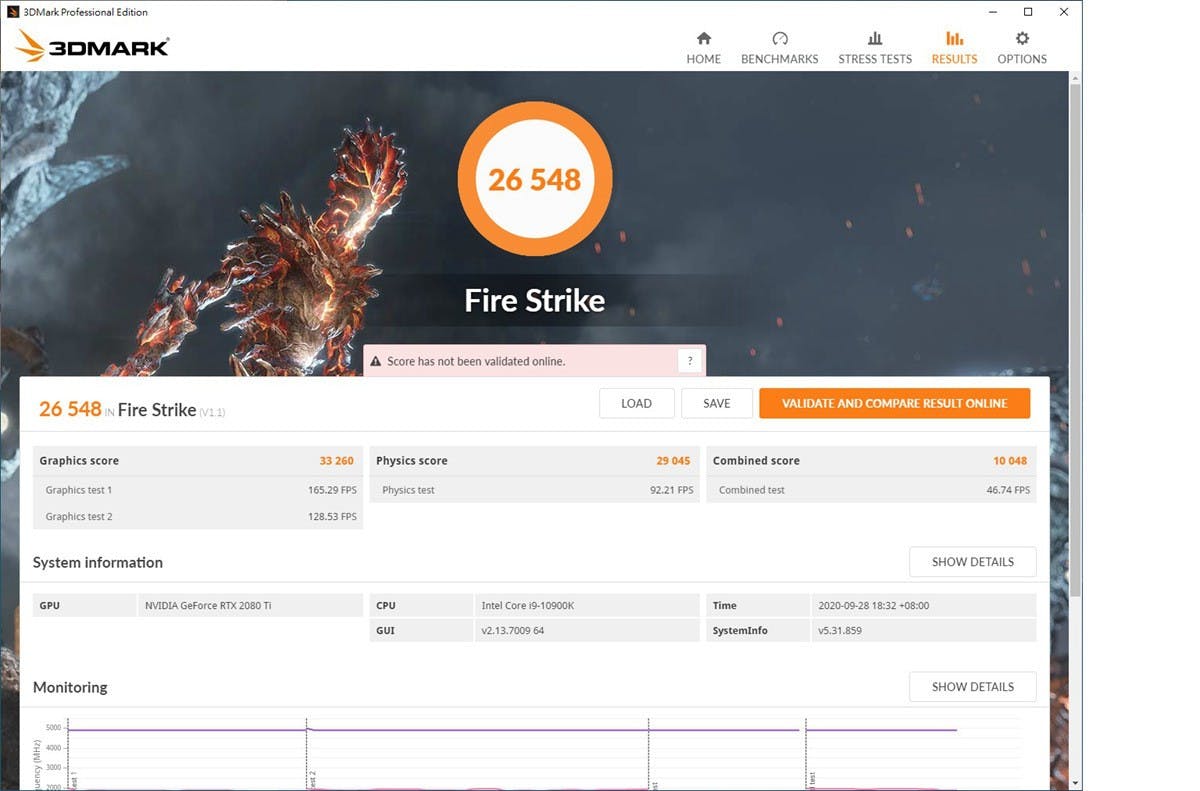This screenshot has width=1200, height=791.
Task: Click the warning triangle in validation notice
Action: [x=376, y=361]
